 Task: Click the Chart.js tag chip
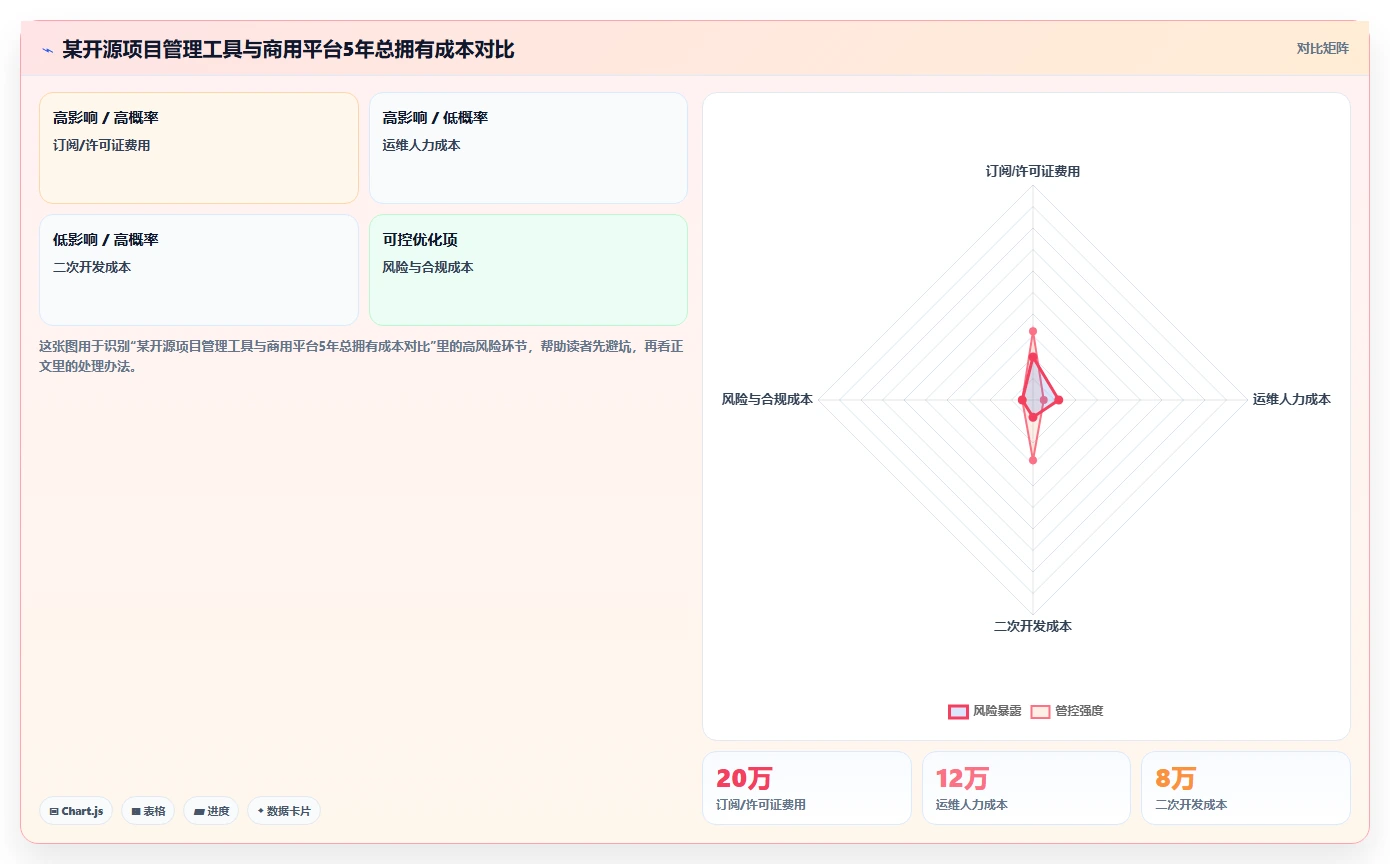click(76, 811)
